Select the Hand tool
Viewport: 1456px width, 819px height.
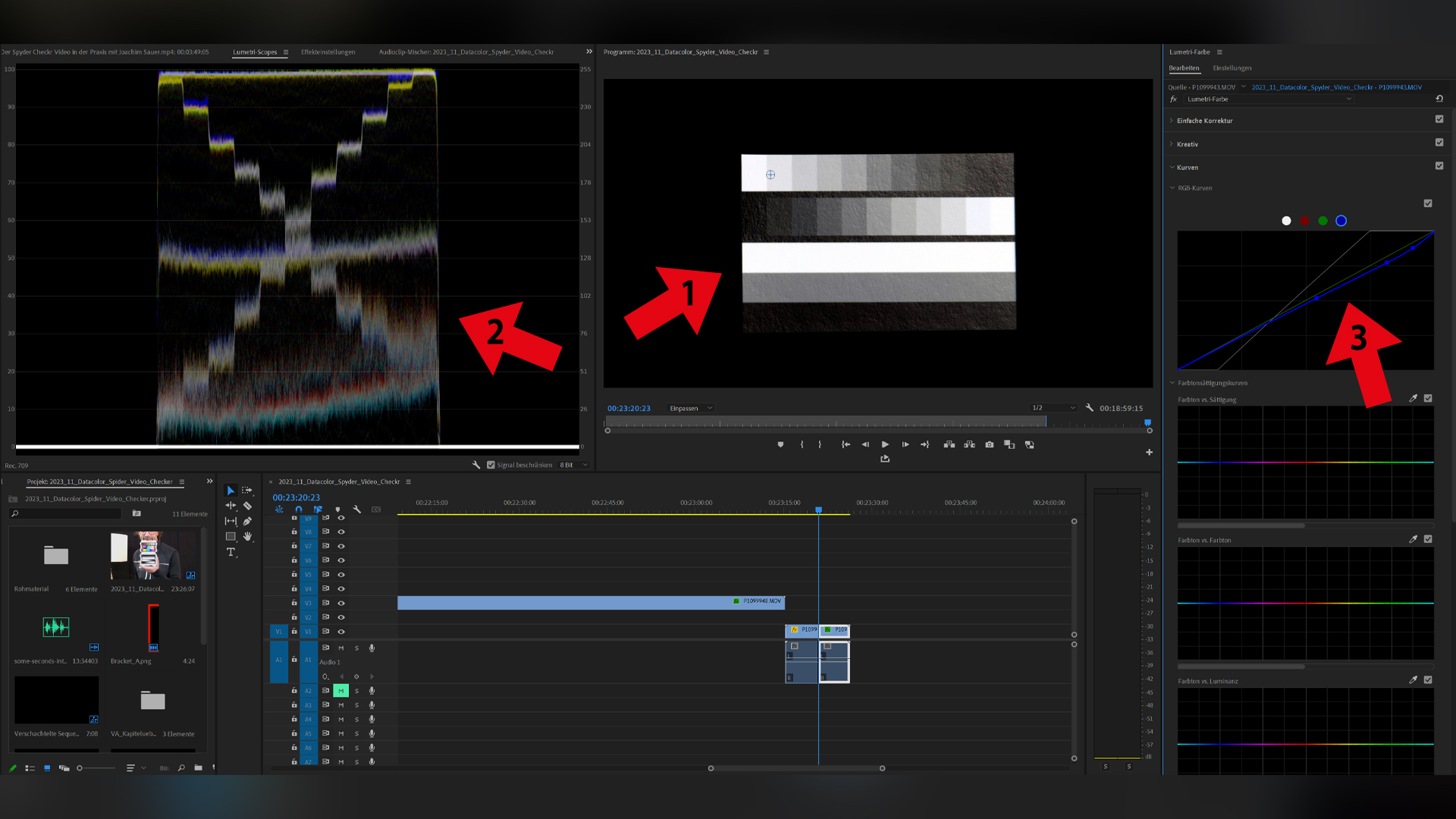pos(247,536)
